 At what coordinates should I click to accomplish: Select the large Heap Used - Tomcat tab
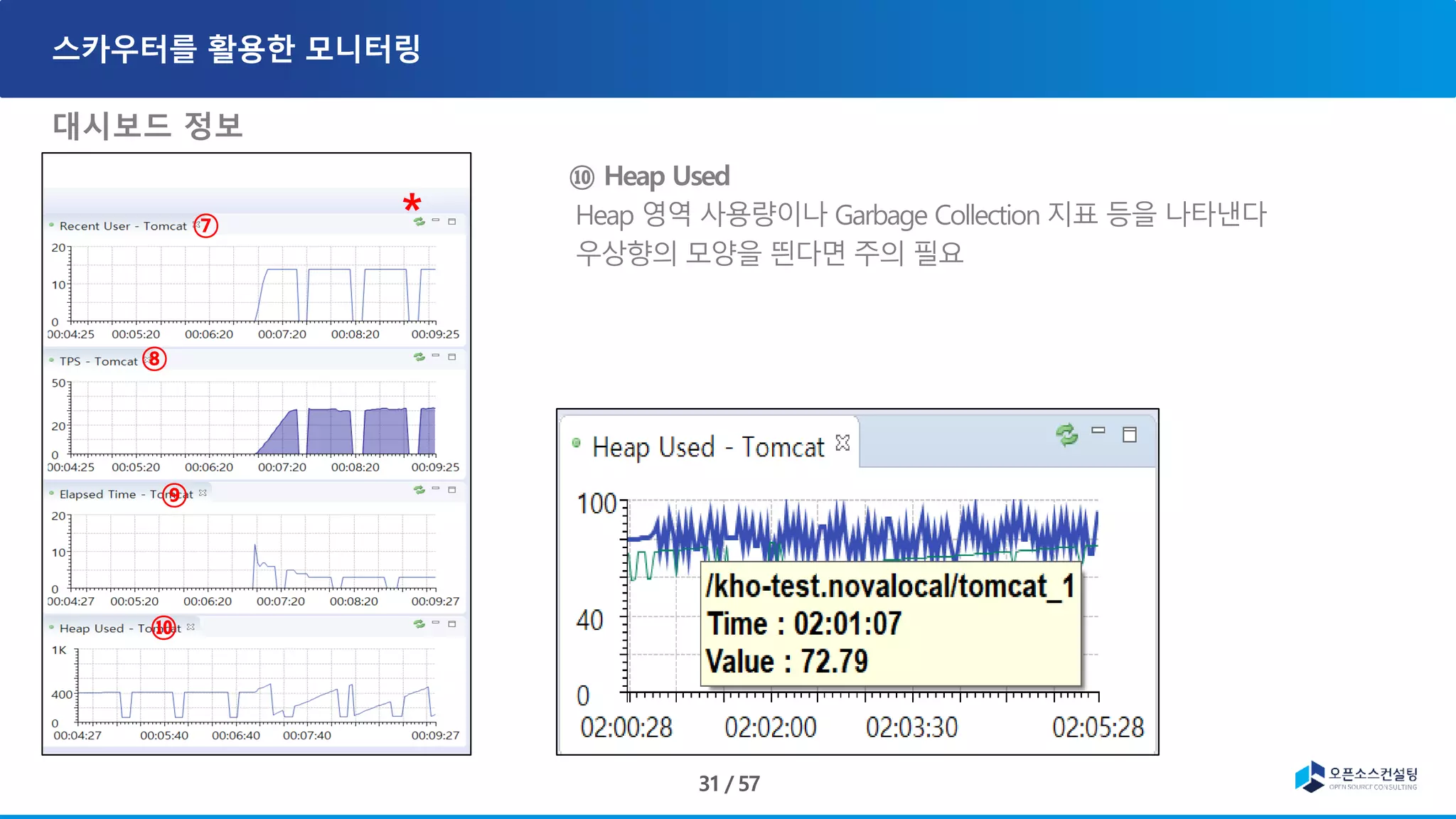708,447
